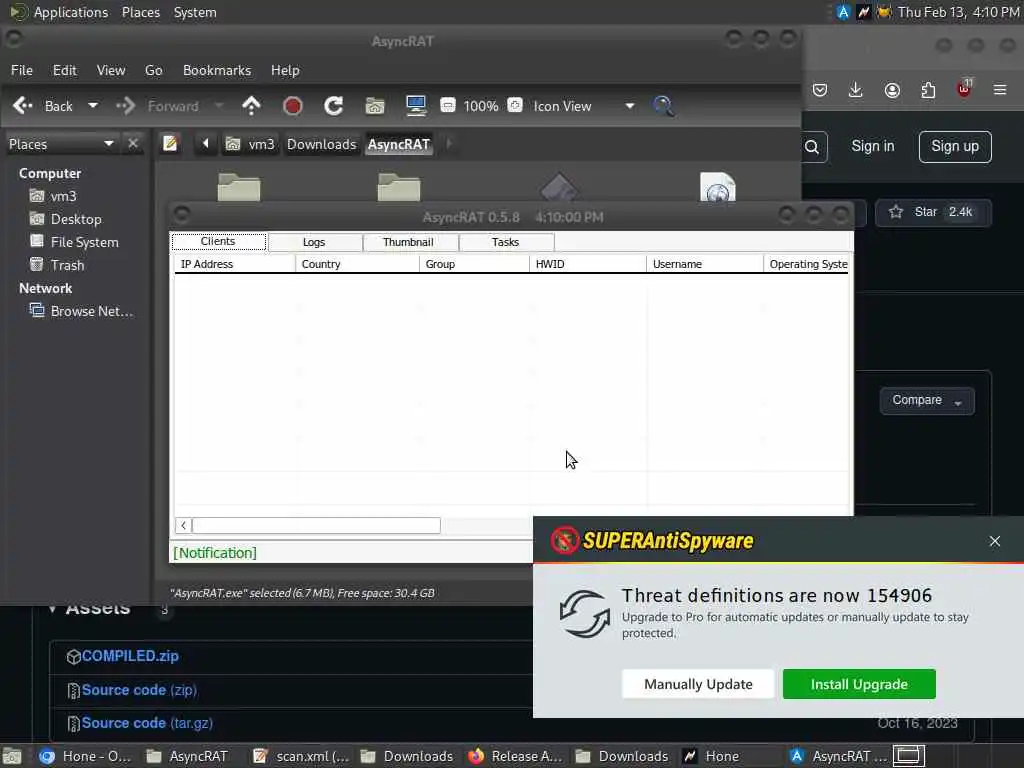Viewport: 1024px width, 768px height.
Task: Open the Compare dropdown on GitHub page
Action: tap(927, 400)
